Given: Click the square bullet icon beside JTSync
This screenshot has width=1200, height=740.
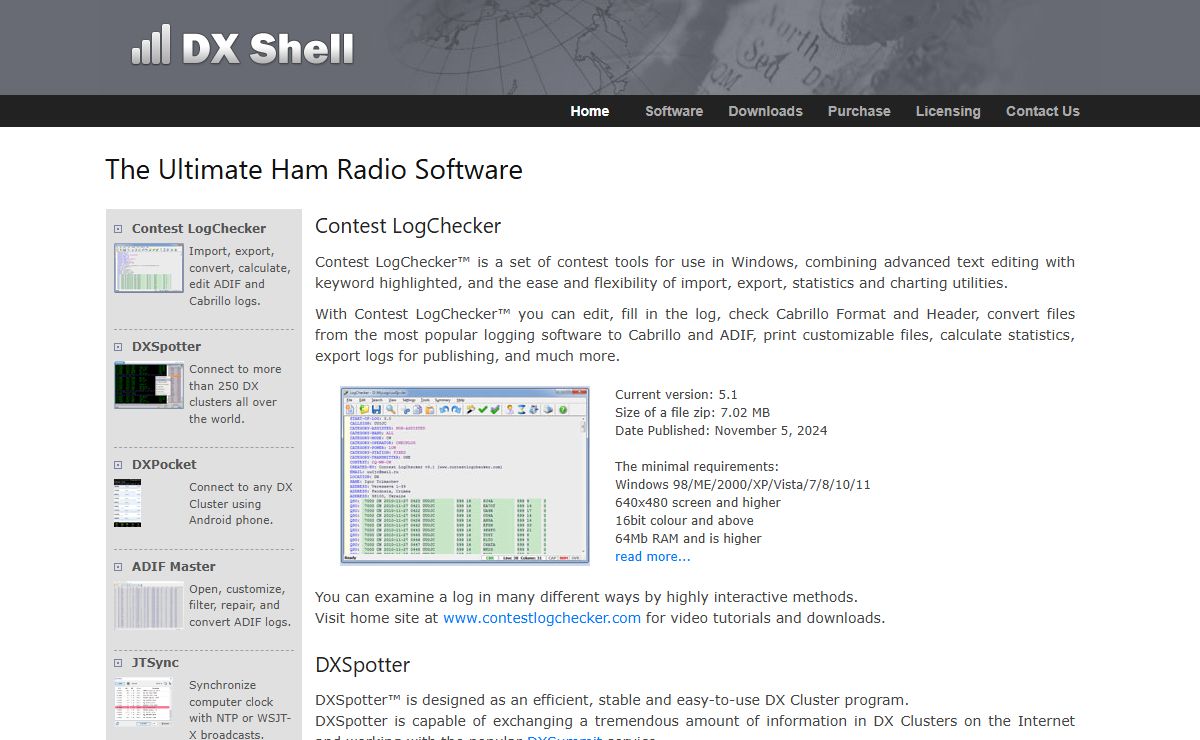Looking at the screenshot, I should point(118,663).
